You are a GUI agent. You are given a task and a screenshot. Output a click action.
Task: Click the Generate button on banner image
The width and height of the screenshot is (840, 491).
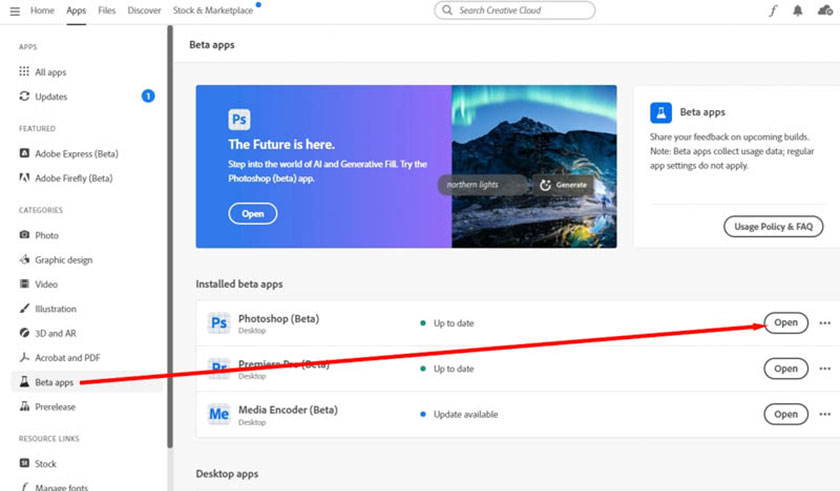tap(563, 185)
